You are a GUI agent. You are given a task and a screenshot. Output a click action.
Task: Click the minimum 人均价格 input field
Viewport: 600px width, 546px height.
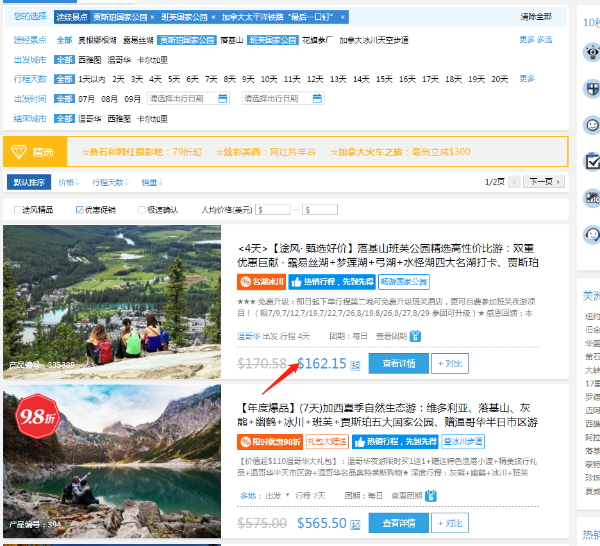273,210
